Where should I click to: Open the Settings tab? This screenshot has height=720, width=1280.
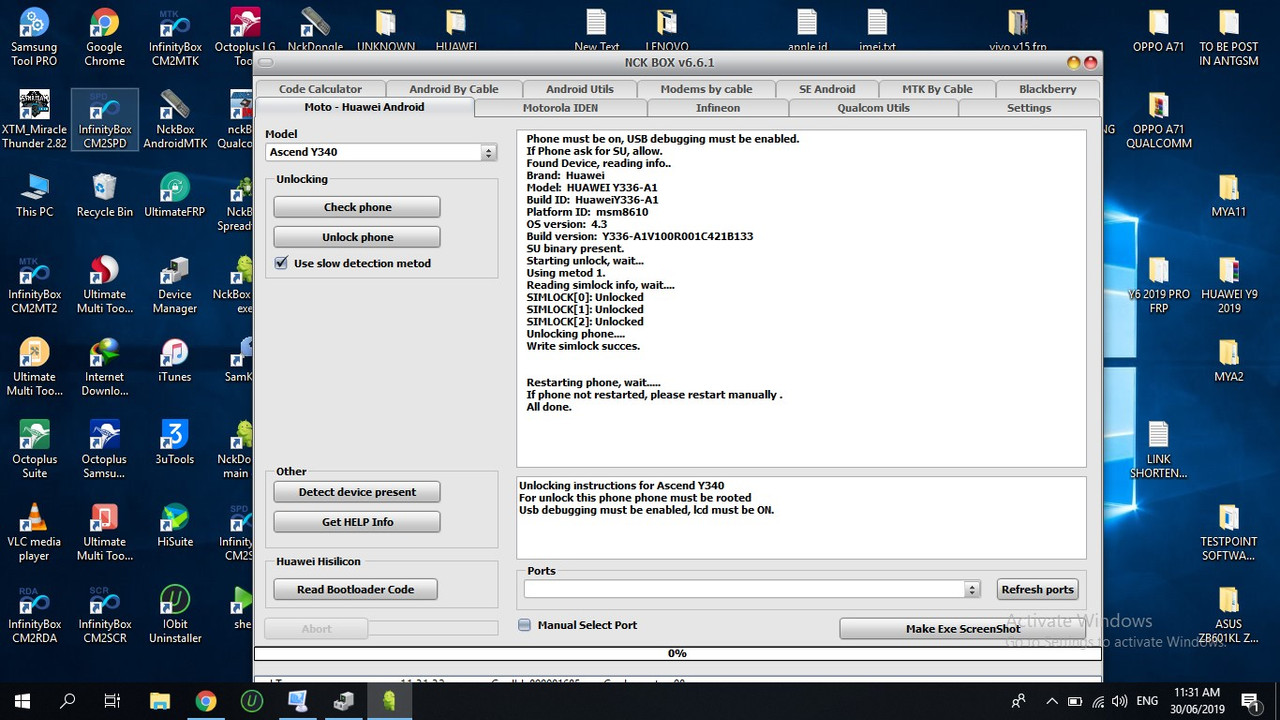pos(1029,108)
